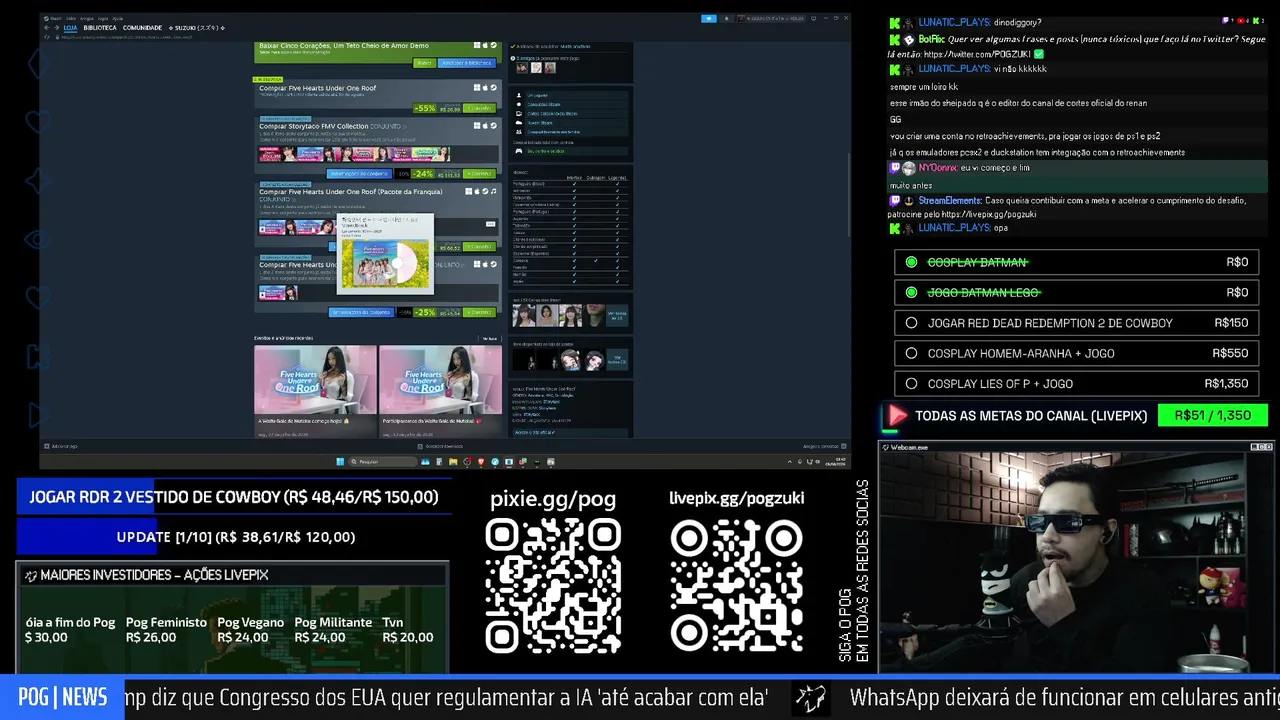Screen dimensions: 1280x720
Task: Click the -24% bundle discount badge
Action: click(423, 174)
